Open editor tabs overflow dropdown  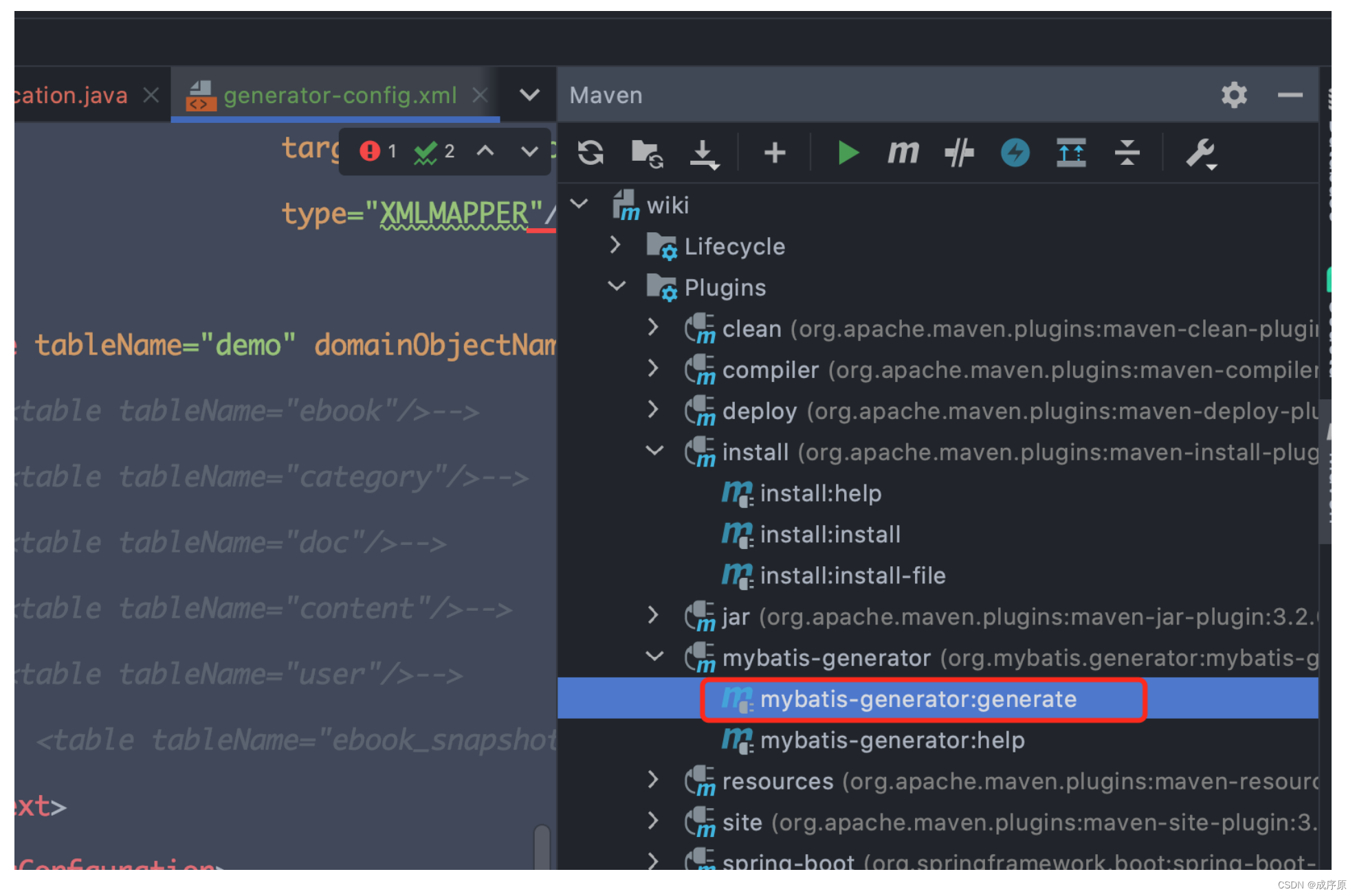(x=529, y=95)
